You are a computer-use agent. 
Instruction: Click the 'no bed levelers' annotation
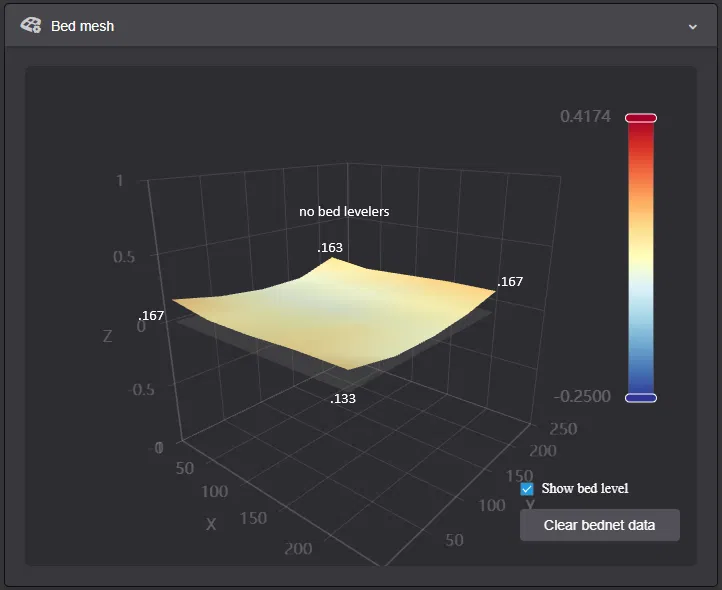(344, 211)
